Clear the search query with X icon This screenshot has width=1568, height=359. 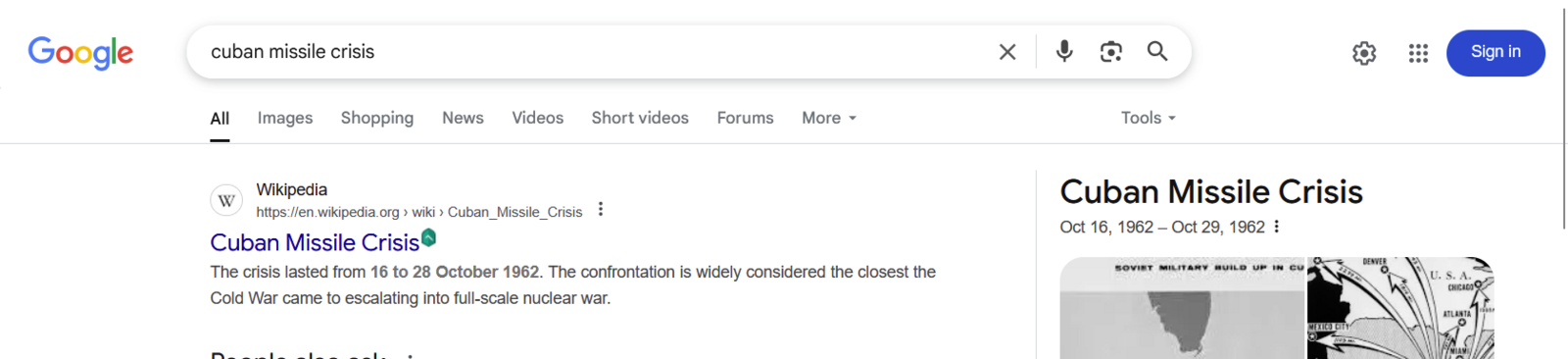pos(1007,52)
